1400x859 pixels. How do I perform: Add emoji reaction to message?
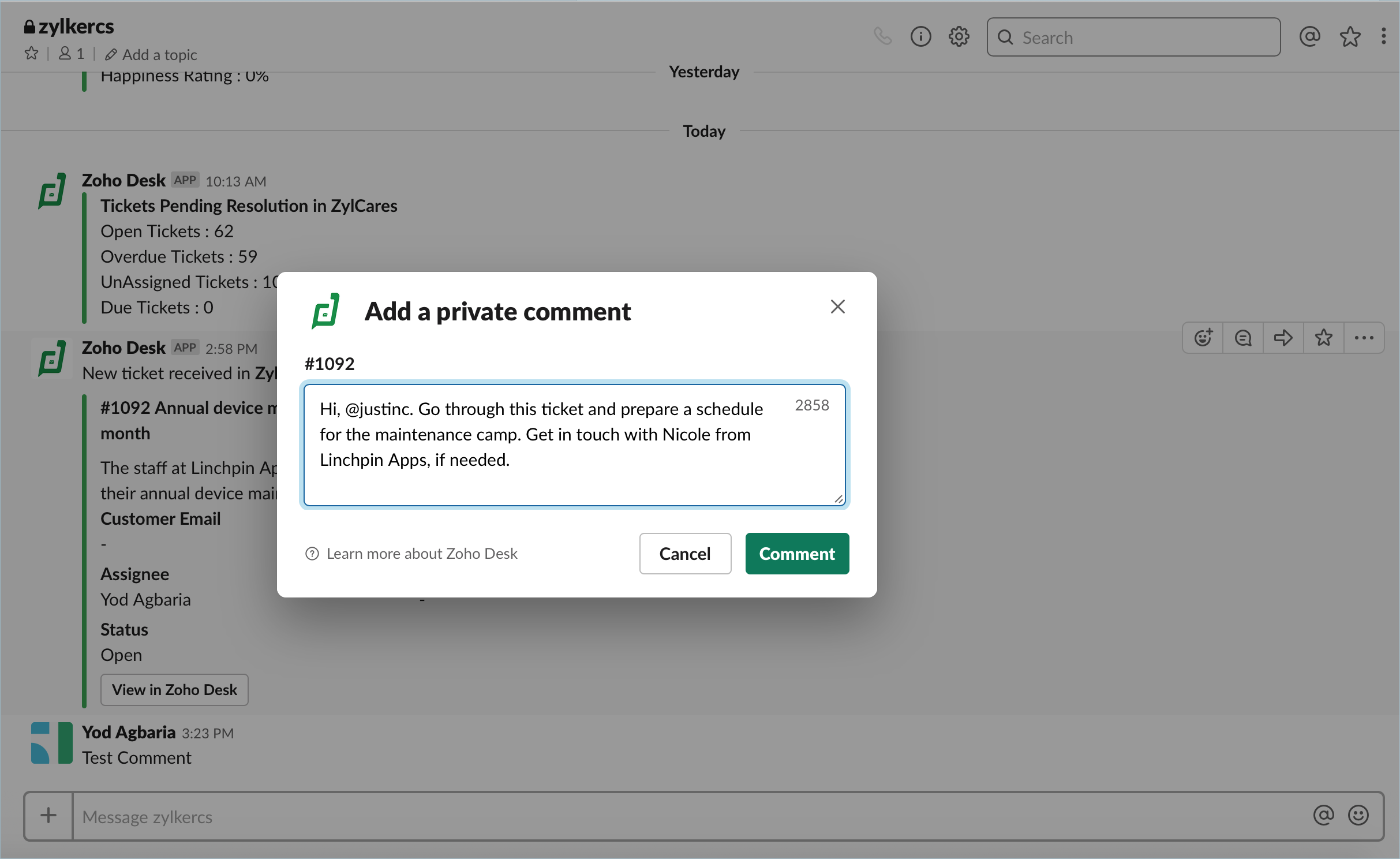click(1203, 338)
